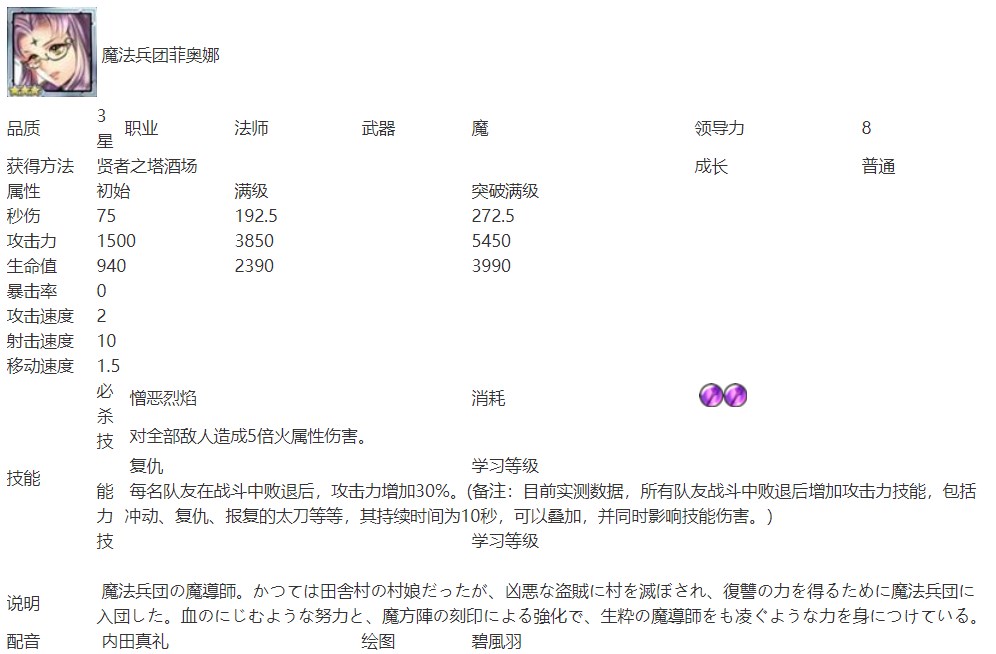Click the 武器 label
This screenshot has width=996, height=654.
[x=379, y=128]
